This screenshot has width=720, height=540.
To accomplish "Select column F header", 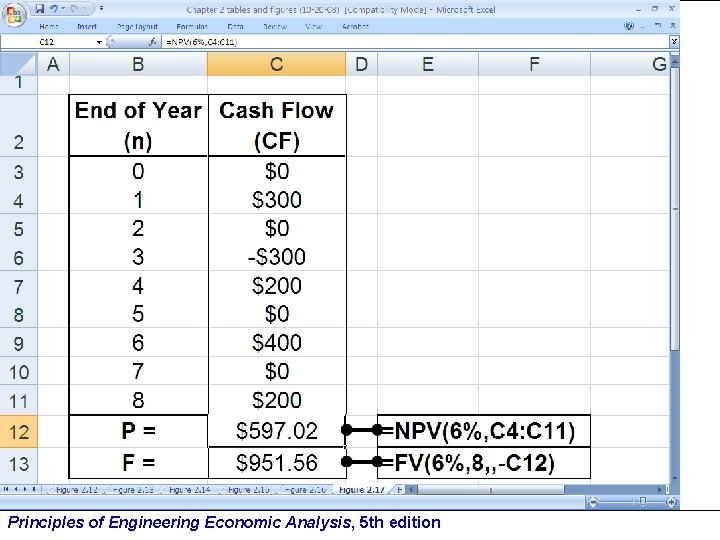I will point(534,64).
